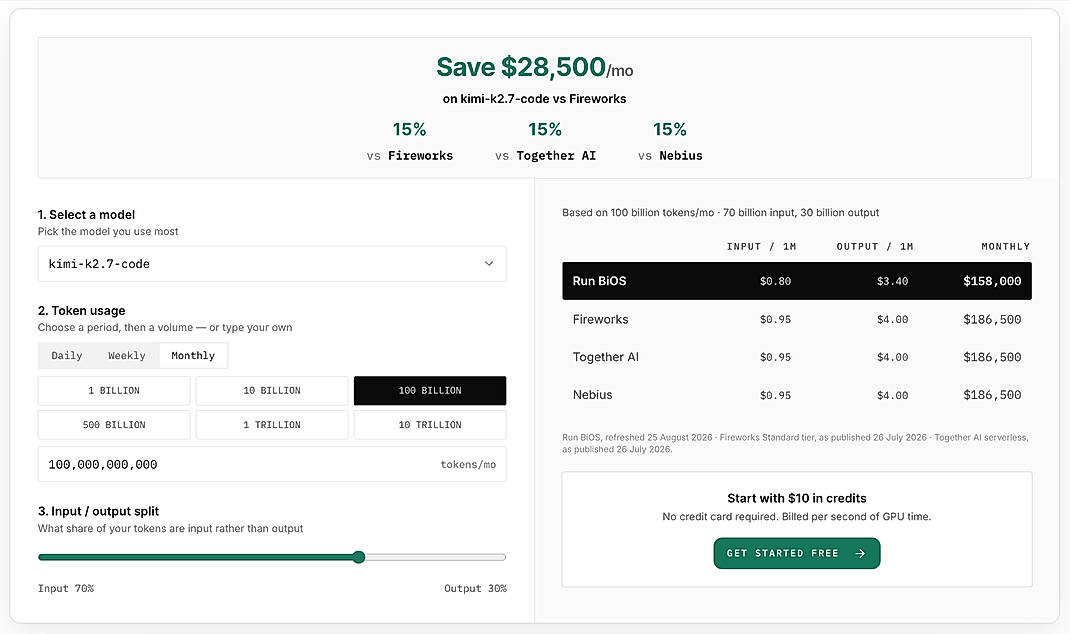1070x634 pixels.
Task: Choose the 1 BILLION volume preset
Action: [114, 390]
